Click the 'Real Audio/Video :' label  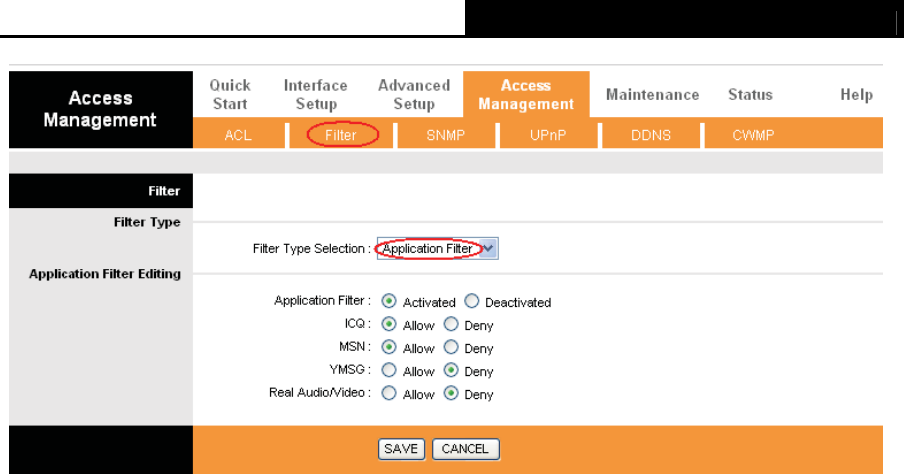click(x=319, y=393)
